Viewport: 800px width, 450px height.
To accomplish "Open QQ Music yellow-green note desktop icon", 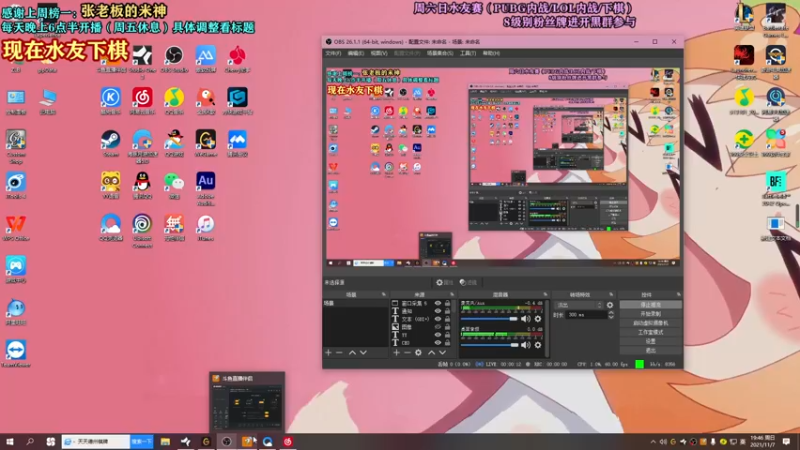I will pyautogui.click(x=174, y=97).
